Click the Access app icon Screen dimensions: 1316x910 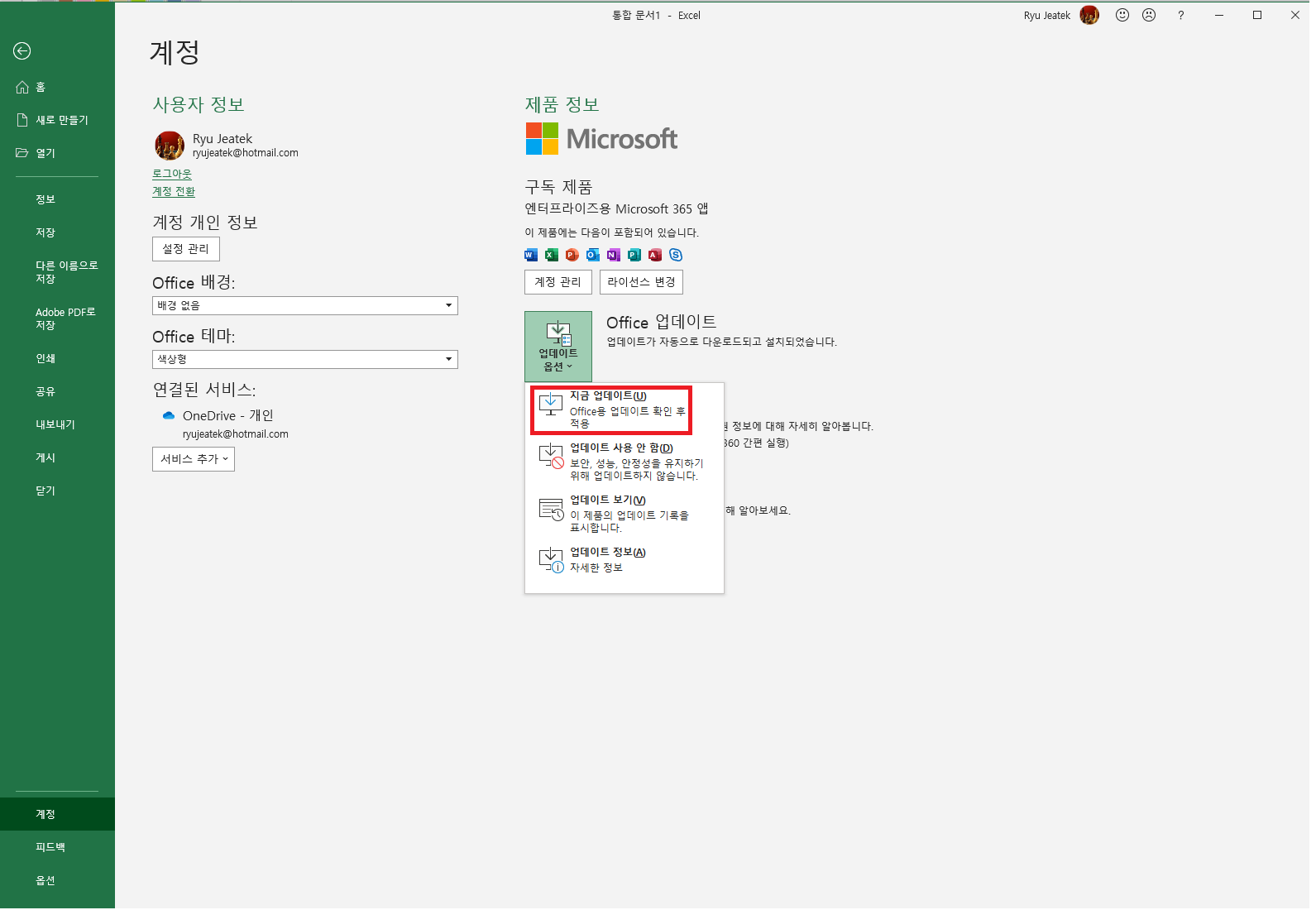(655, 255)
